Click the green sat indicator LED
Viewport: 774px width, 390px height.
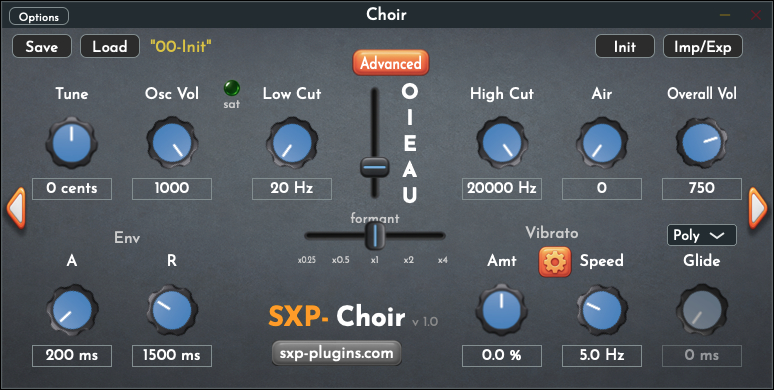(x=232, y=88)
